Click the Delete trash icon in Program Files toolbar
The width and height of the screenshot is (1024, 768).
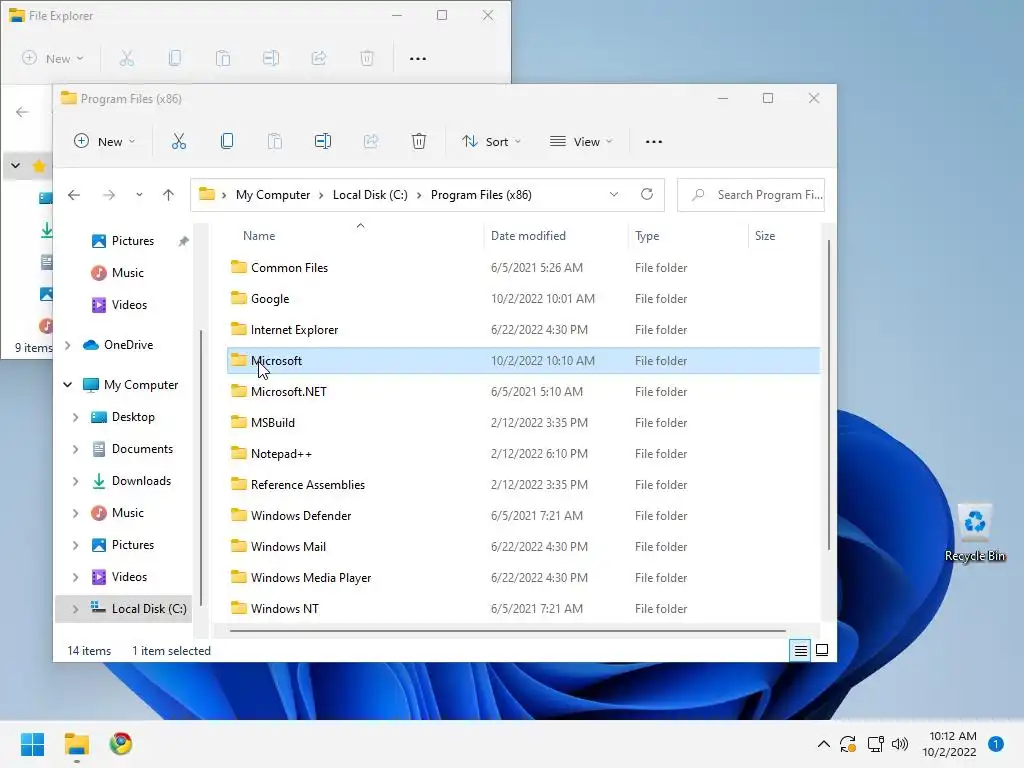[x=419, y=141]
